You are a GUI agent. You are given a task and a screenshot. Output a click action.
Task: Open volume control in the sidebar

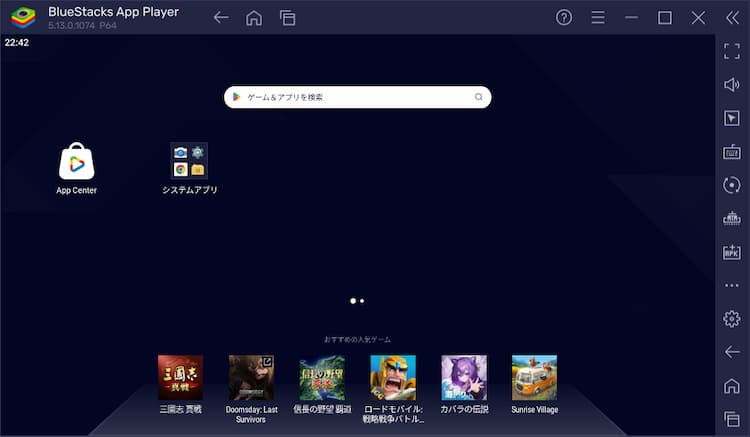tap(732, 85)
